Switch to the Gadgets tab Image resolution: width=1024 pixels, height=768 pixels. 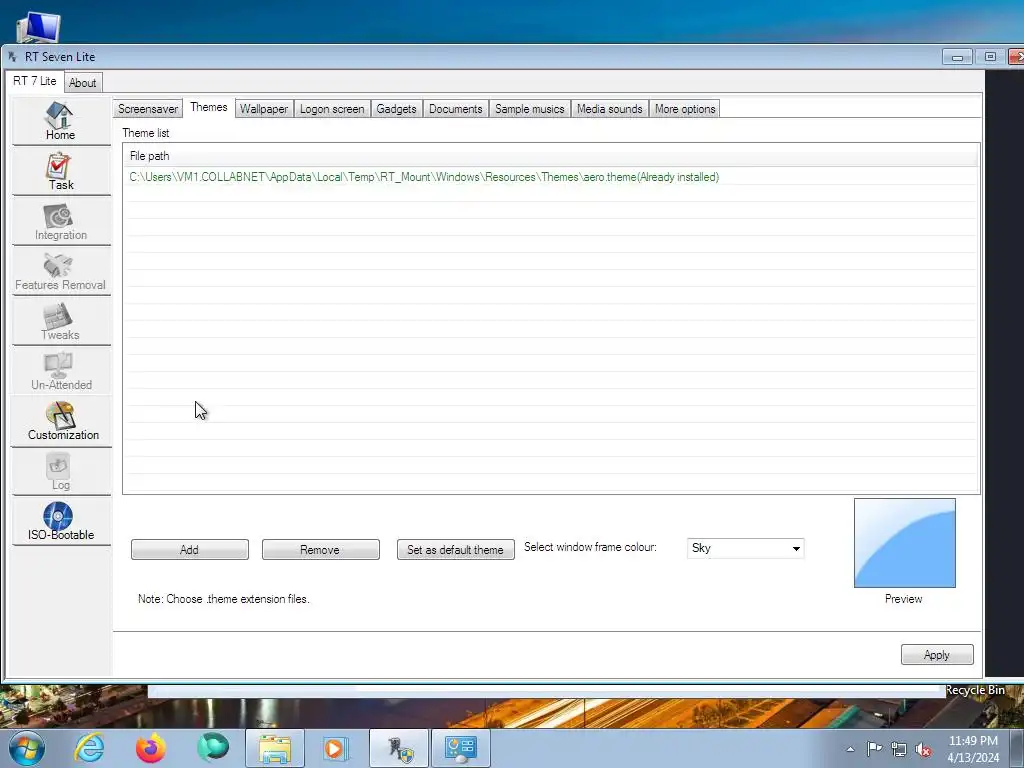[x=396, y=109]
